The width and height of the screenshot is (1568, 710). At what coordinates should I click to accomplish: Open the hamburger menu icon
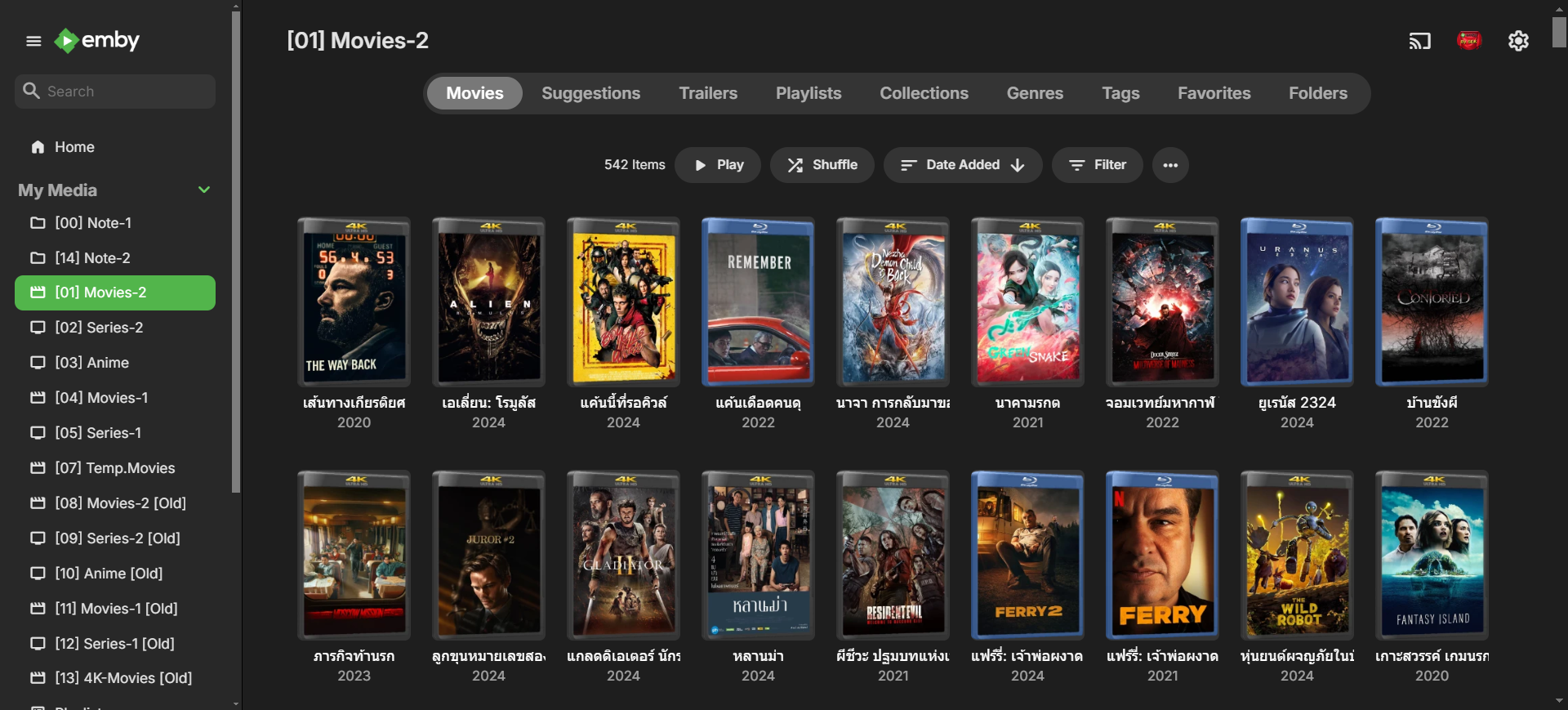pyautogui.click(x=33, y=41)
